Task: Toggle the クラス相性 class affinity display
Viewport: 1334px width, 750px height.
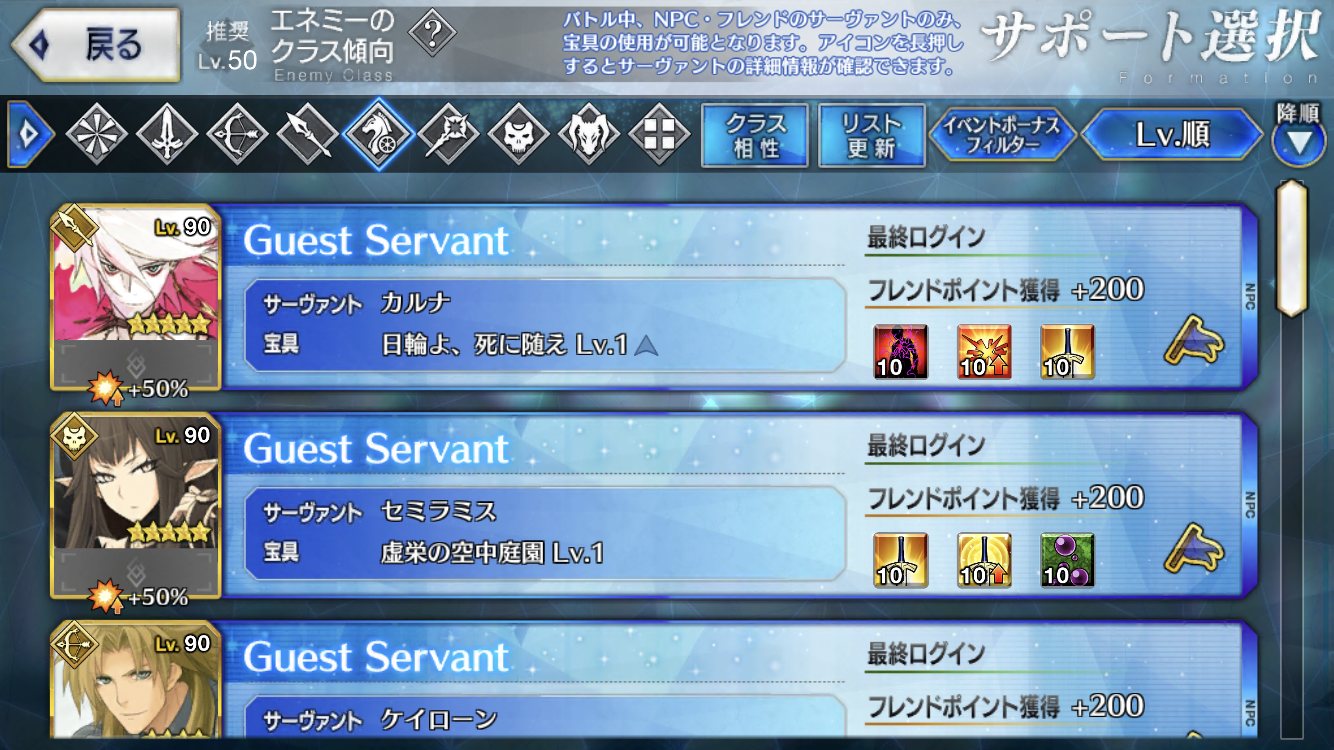Action: click(757, 135)
